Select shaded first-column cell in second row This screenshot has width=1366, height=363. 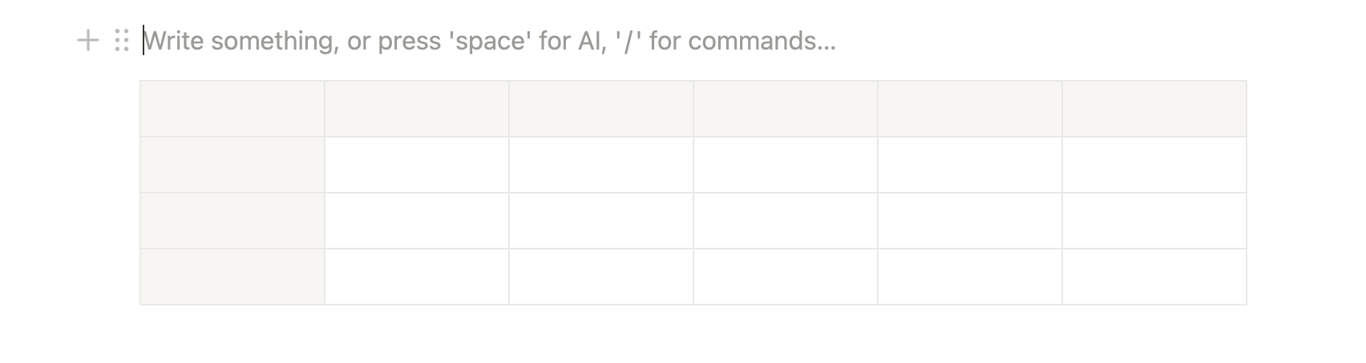[232, 165]
